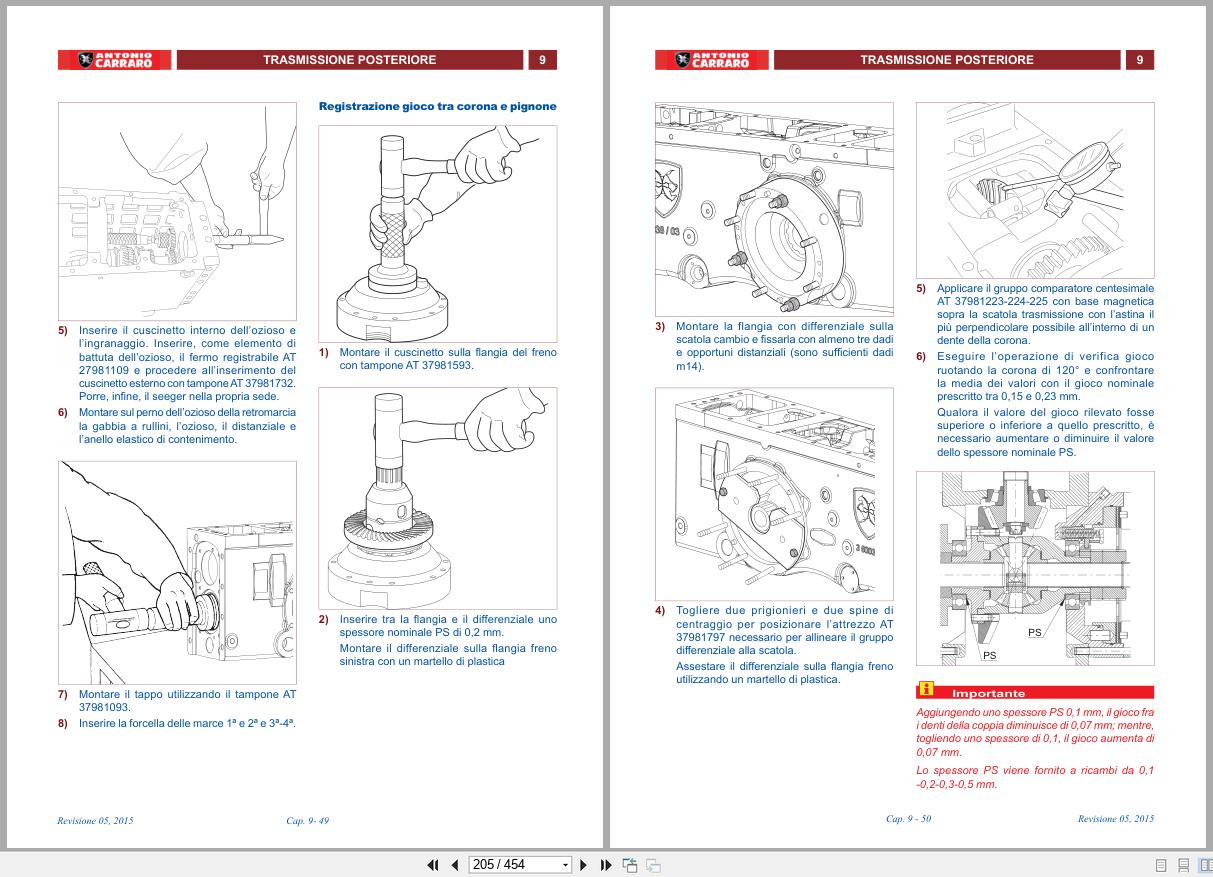Click 'Revisione 05, 2015' on the left page

click(x=95, y=820)
